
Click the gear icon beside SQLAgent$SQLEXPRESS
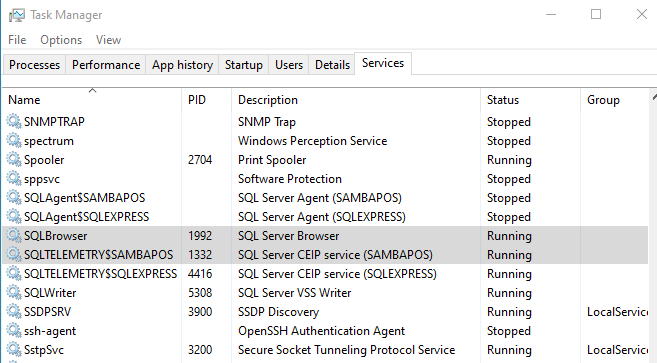tap(14, 217)
